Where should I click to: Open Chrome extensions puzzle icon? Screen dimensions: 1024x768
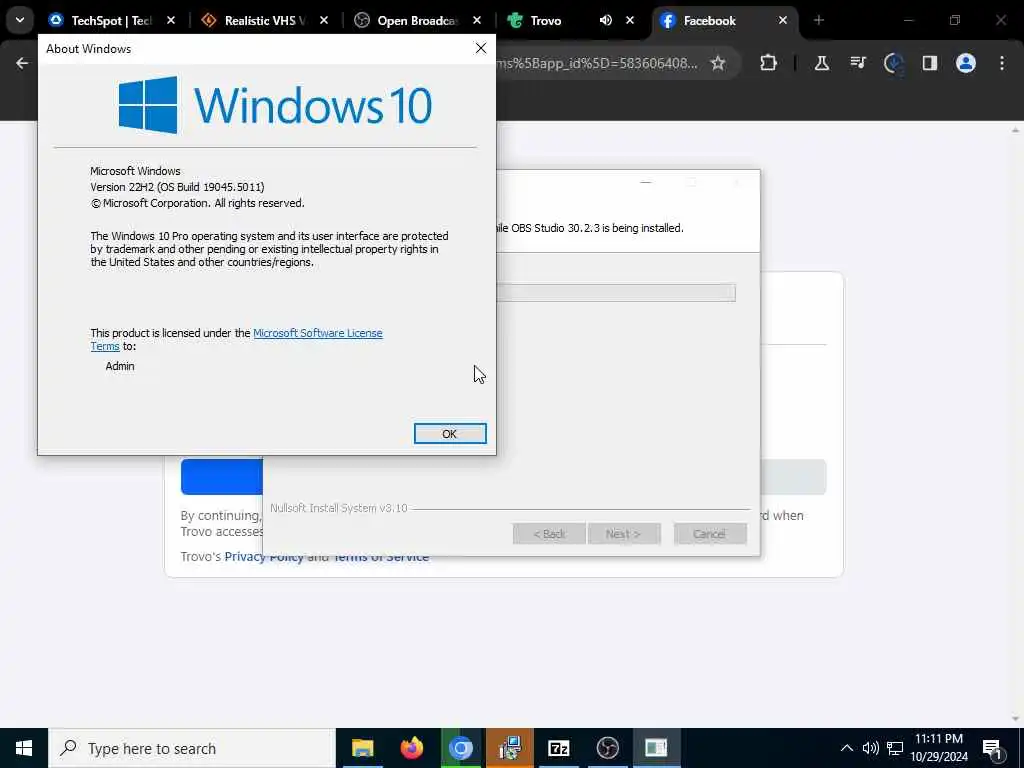[769, 63]
